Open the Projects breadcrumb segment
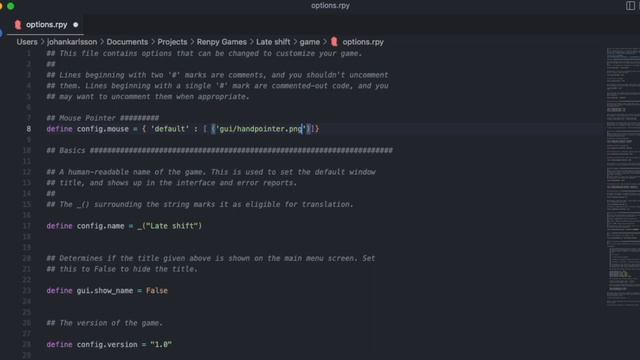640x360 pixels. pyautogui.click(x=172, y=42)
